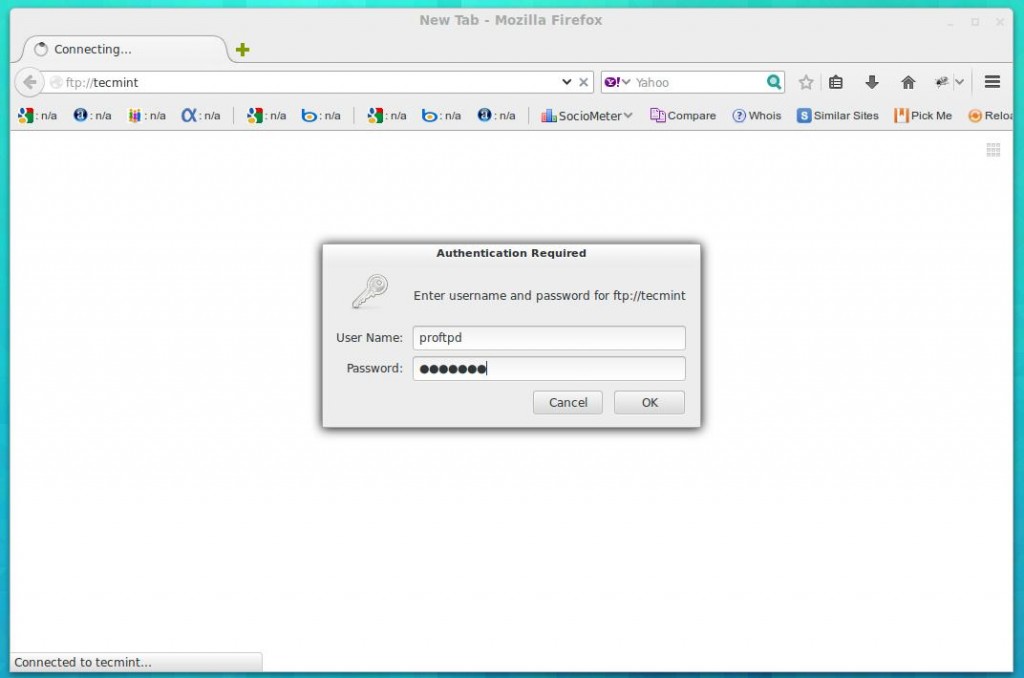Switch to the Connecting tab
Screen dimensions: 1024x678
tap(120, 48)
